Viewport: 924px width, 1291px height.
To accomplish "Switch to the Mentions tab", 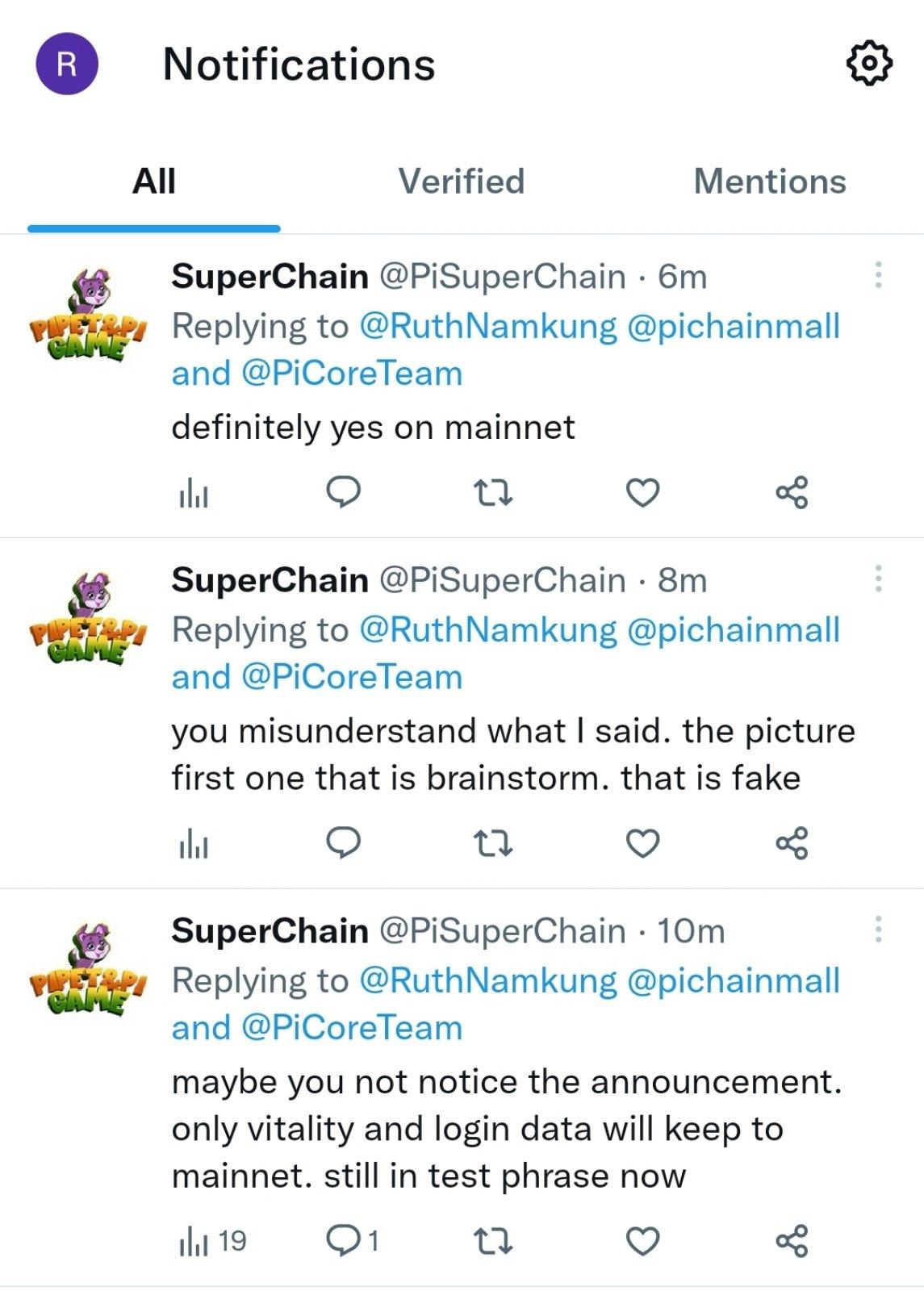I will click(x=769, y=182).
